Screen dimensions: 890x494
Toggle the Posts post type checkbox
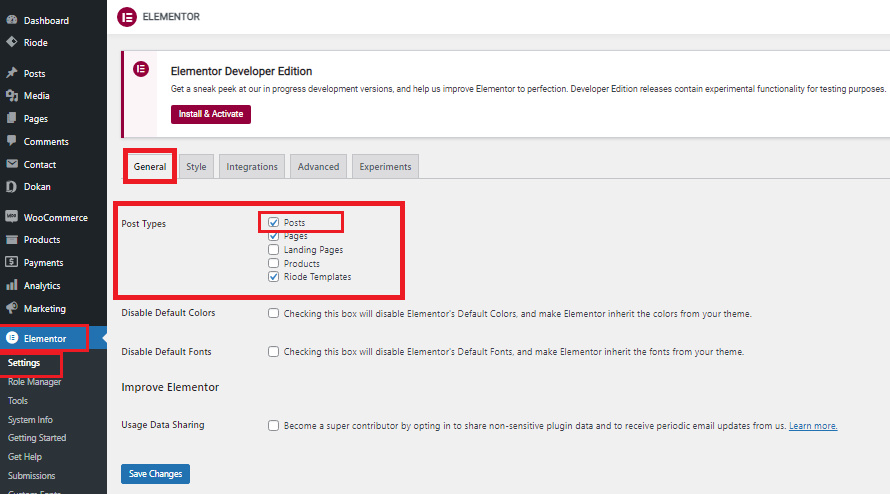click(274, 223)
